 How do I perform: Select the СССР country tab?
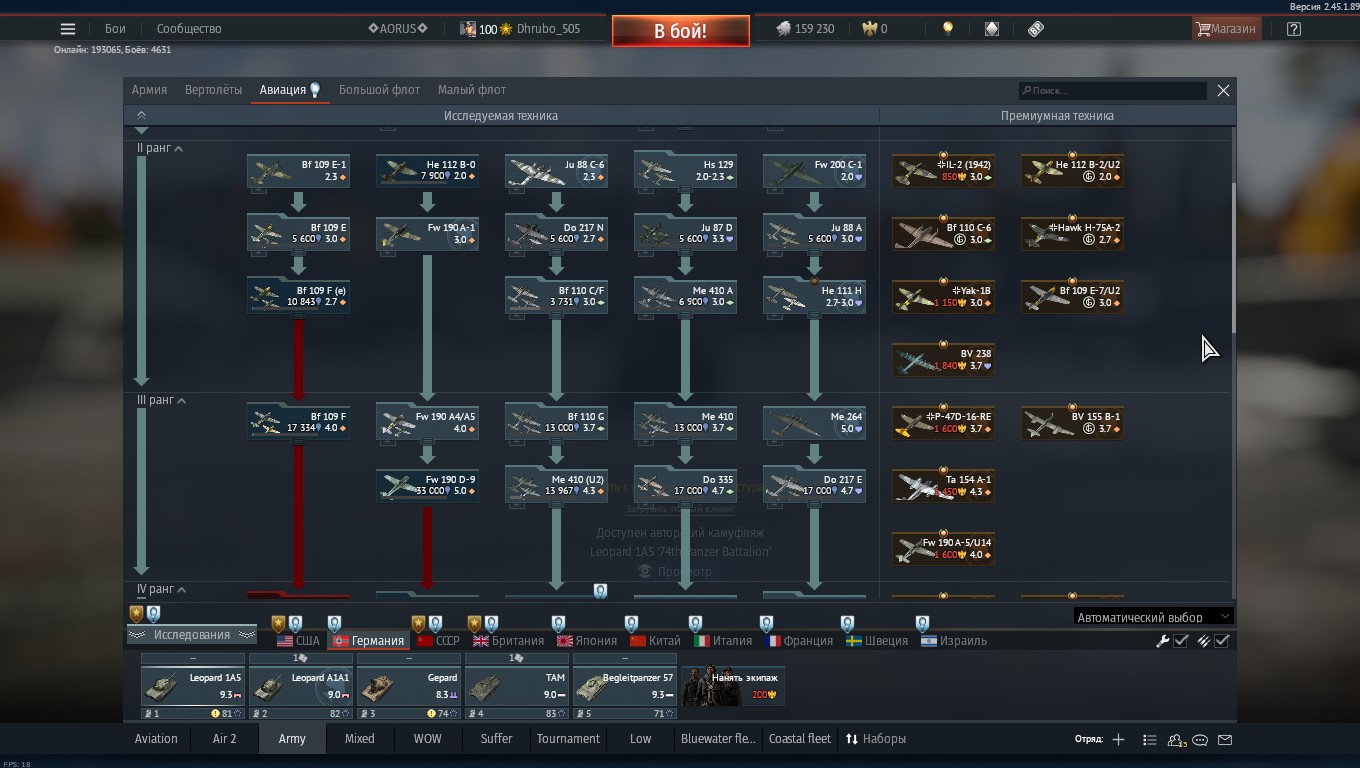(x=438, y=641)
